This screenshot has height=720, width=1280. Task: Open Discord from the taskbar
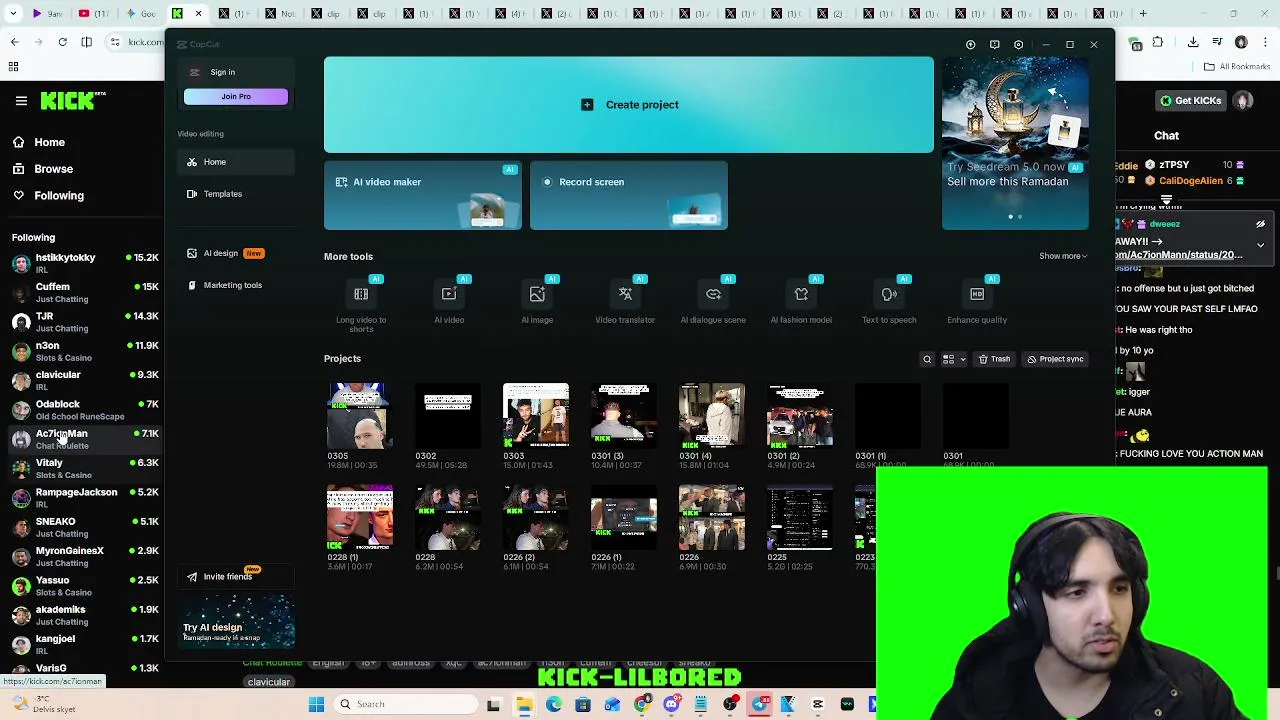click(x=671, y=704)
